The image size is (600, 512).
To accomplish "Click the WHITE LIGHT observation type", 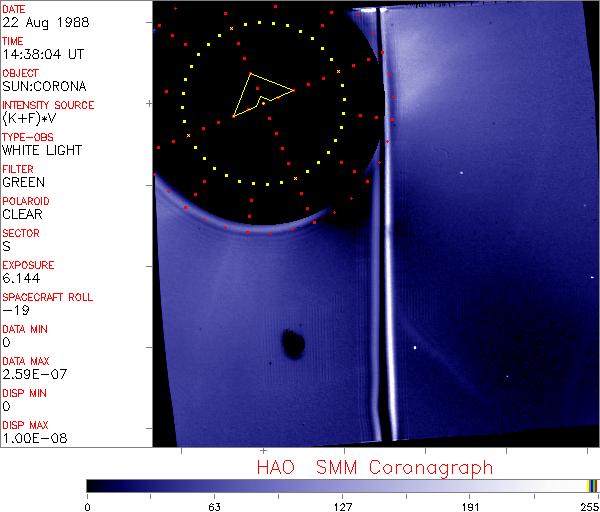I will pos(42,151).
